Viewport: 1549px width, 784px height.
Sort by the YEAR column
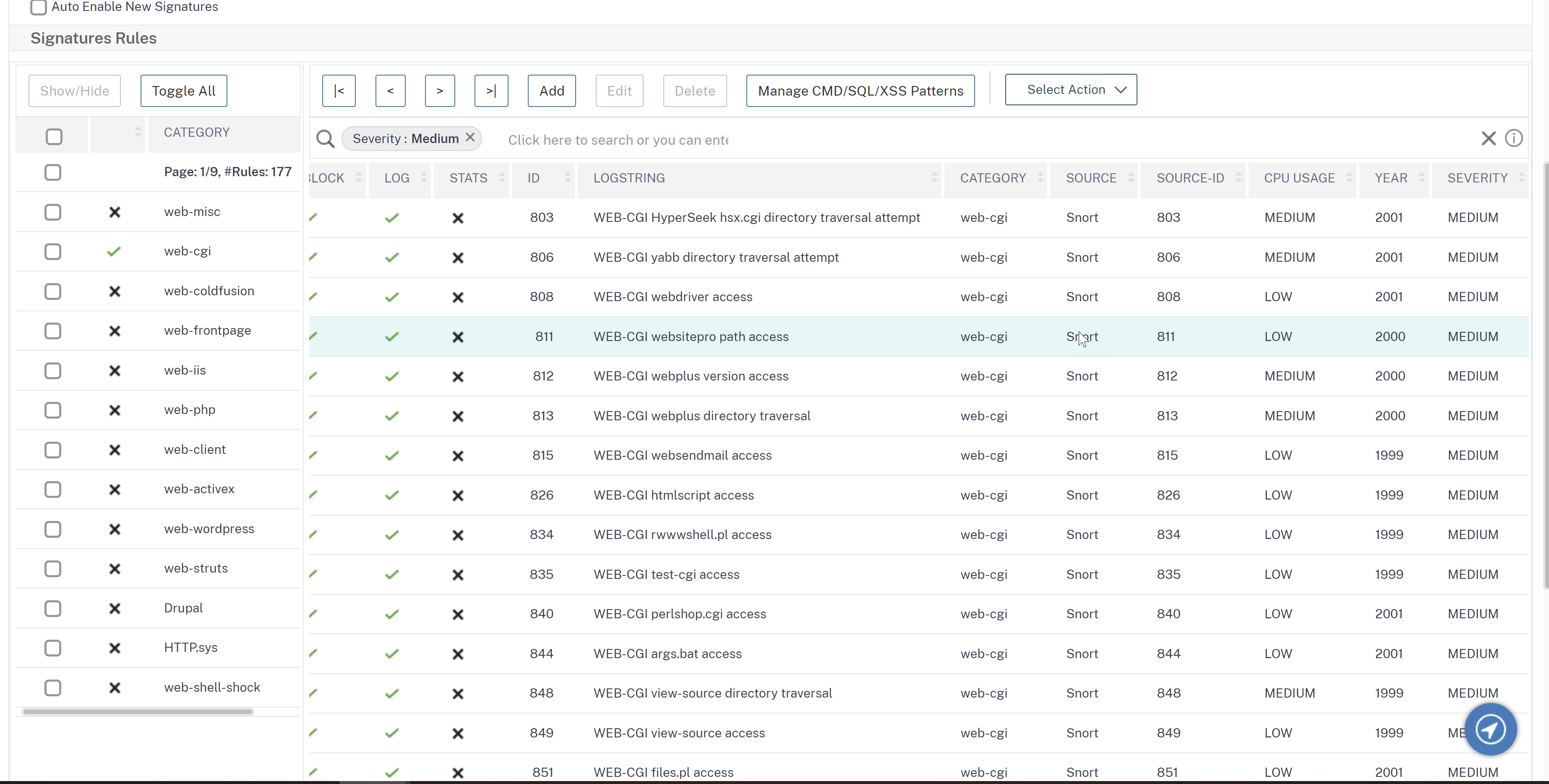click(x=1421, y=177)
